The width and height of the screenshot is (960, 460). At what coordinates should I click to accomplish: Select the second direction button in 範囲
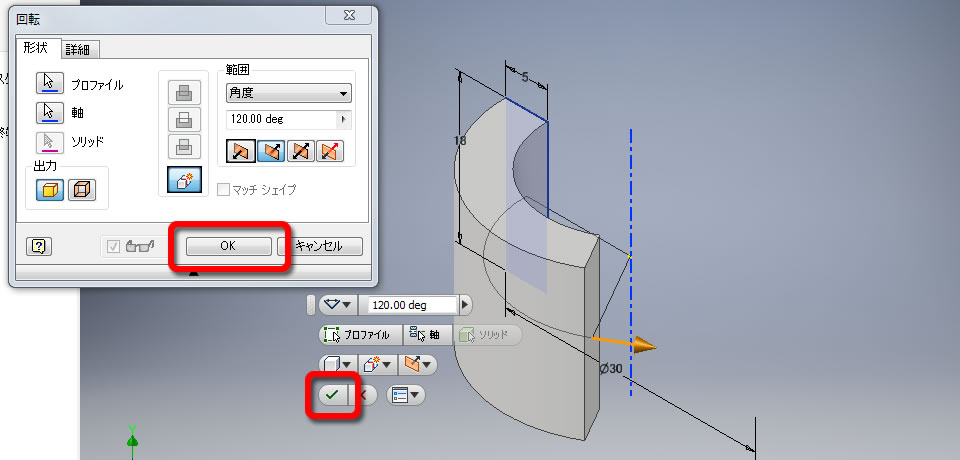click(x=271, y=151)
